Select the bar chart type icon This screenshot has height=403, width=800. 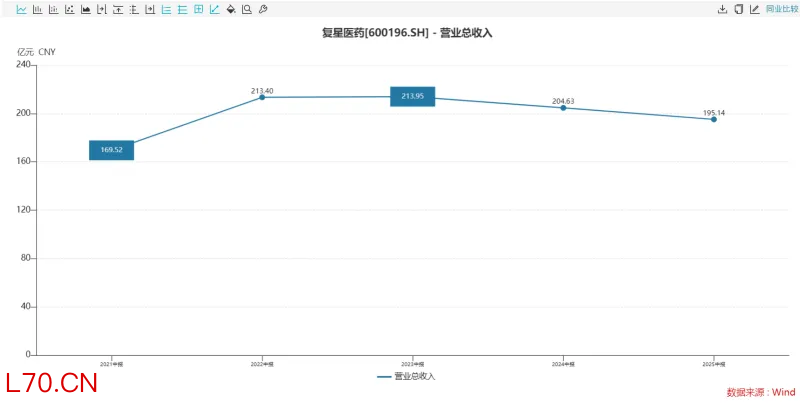[x=37, y=9]
